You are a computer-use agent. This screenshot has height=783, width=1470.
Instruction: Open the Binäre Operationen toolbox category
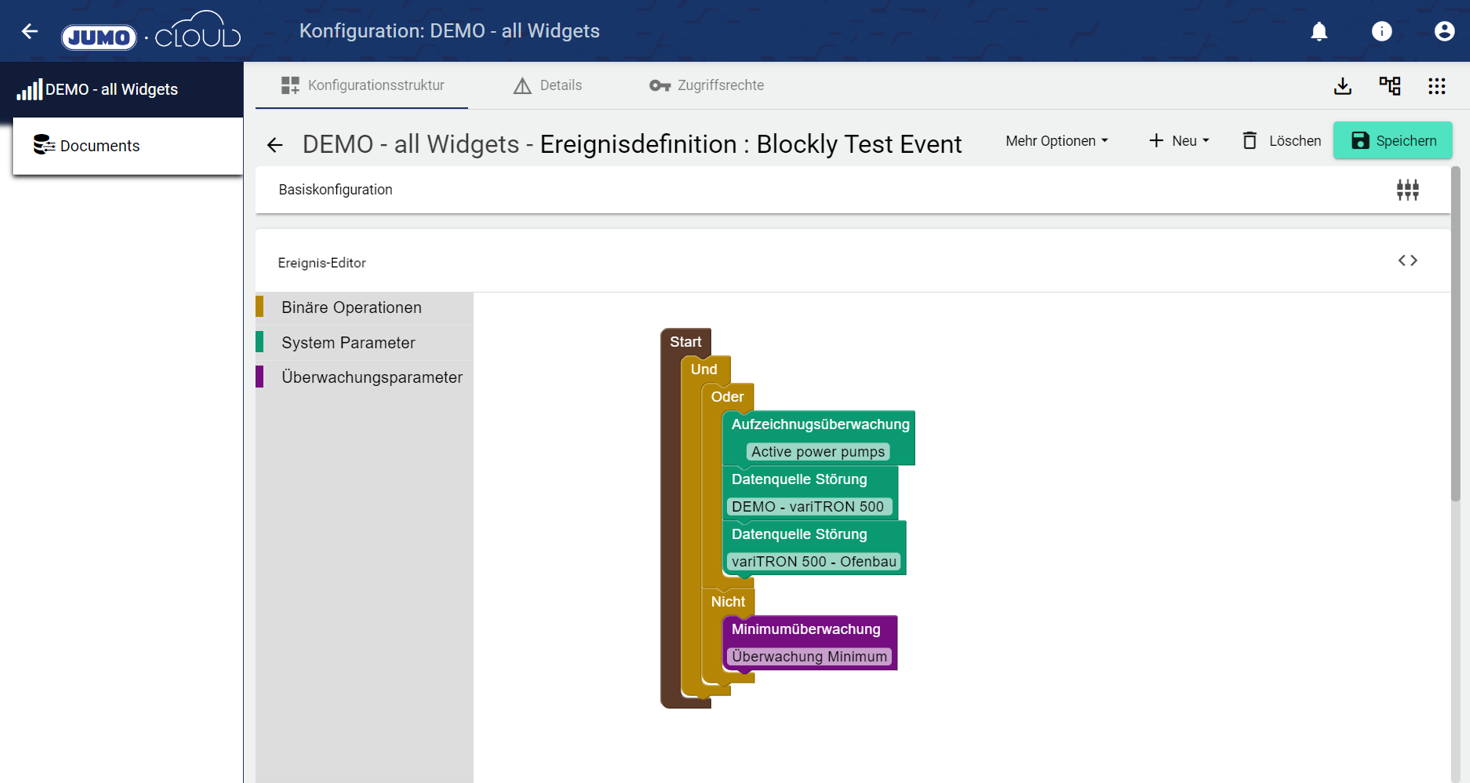(351, 308)
